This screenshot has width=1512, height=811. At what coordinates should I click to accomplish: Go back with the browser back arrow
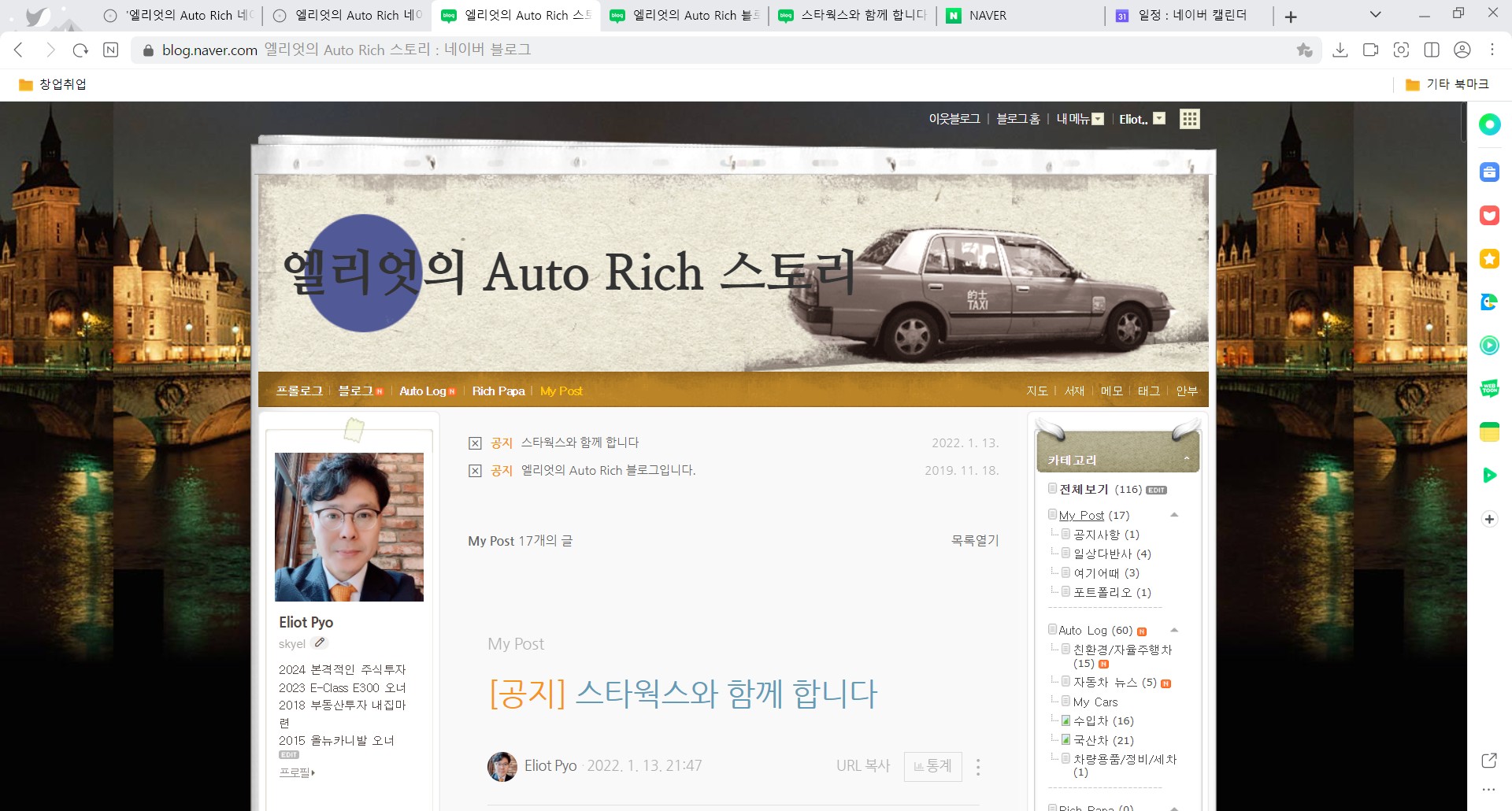point(19,50)
